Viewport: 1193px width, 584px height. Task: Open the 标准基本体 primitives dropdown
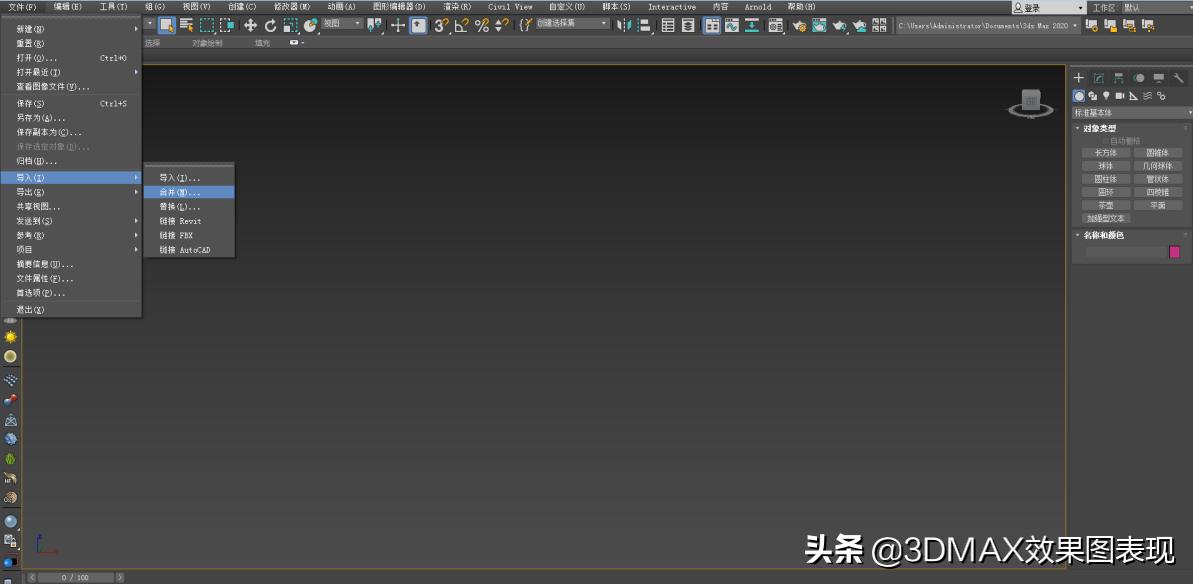(x=1130, y=111)
